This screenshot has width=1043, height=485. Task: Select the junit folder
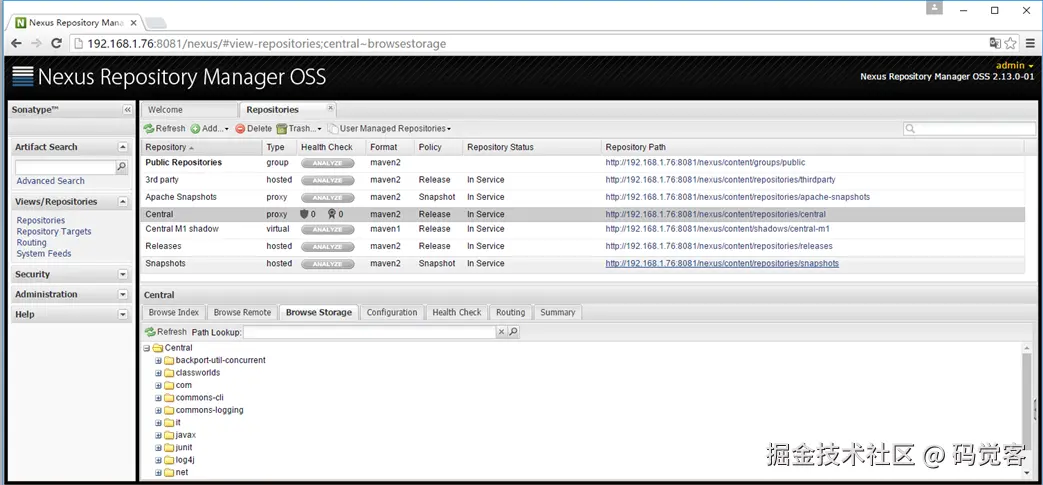click(184, 448)
